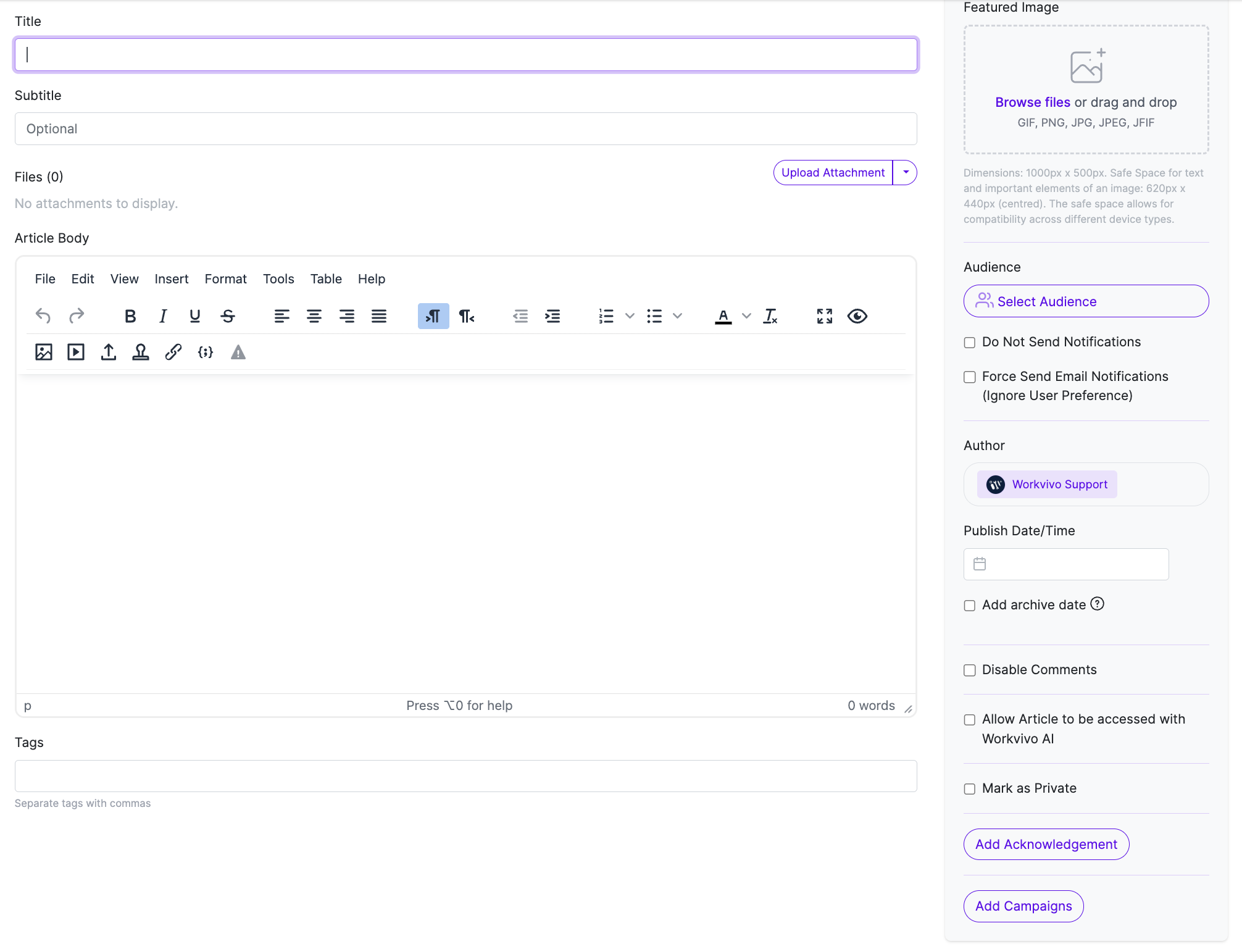Click the warning triangle toolbar icon
The image size is (1242, 952).
pos(238,352)
